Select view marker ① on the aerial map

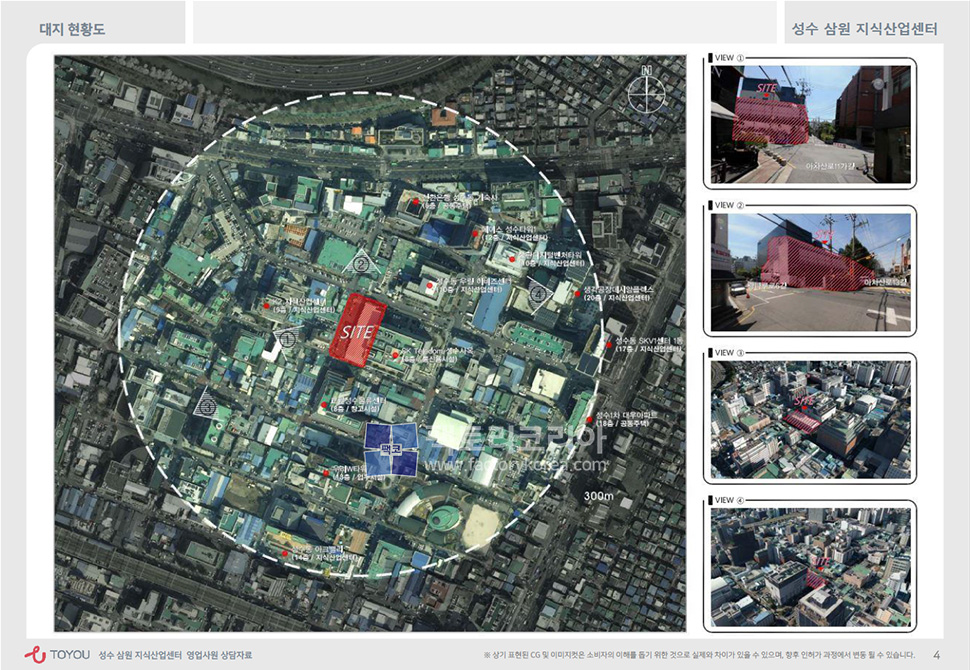point(286,338)
